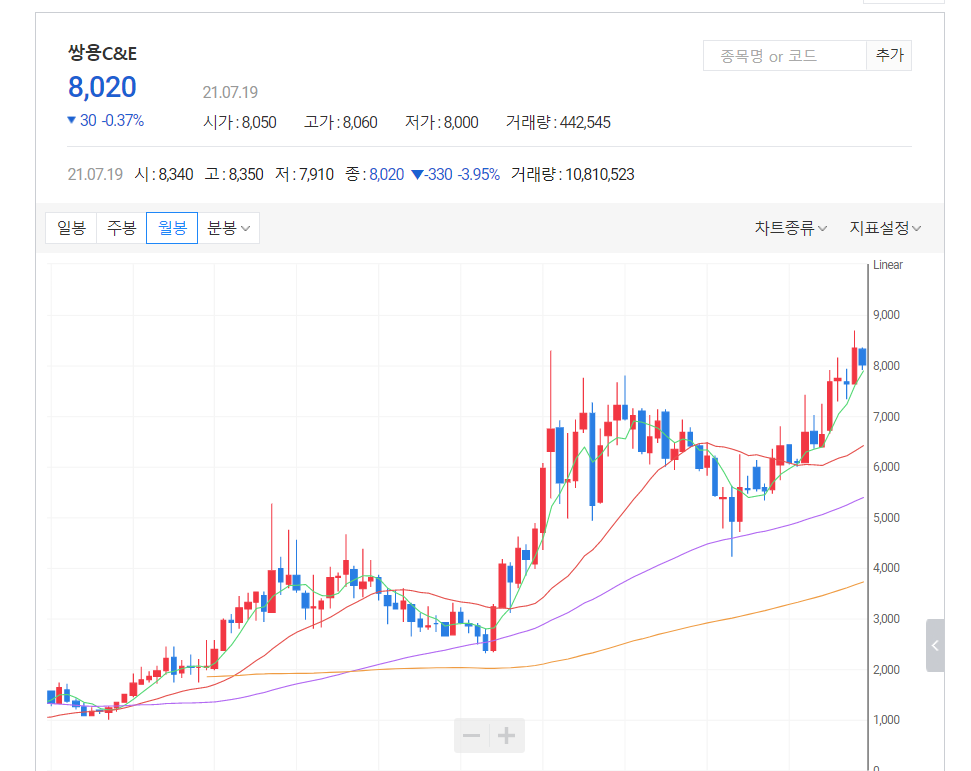This screenshot has height=771, width=971.
Task: Click the 추가 add button
Action: tap(889, 56)
